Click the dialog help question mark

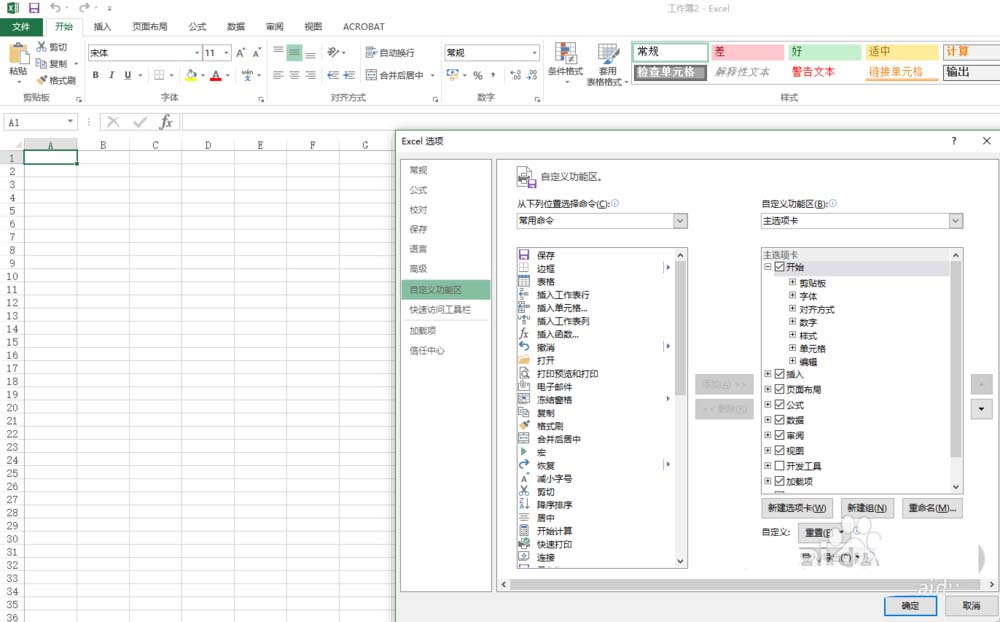(x=954, y=141)
